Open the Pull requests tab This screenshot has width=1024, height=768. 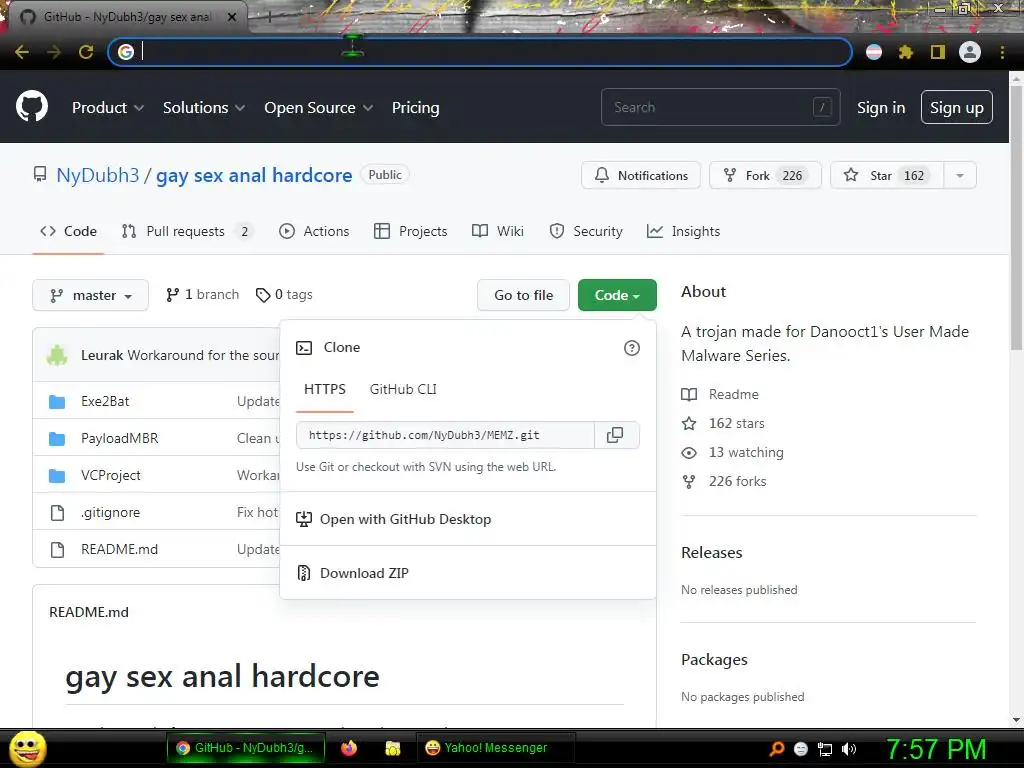pos(187,231)
